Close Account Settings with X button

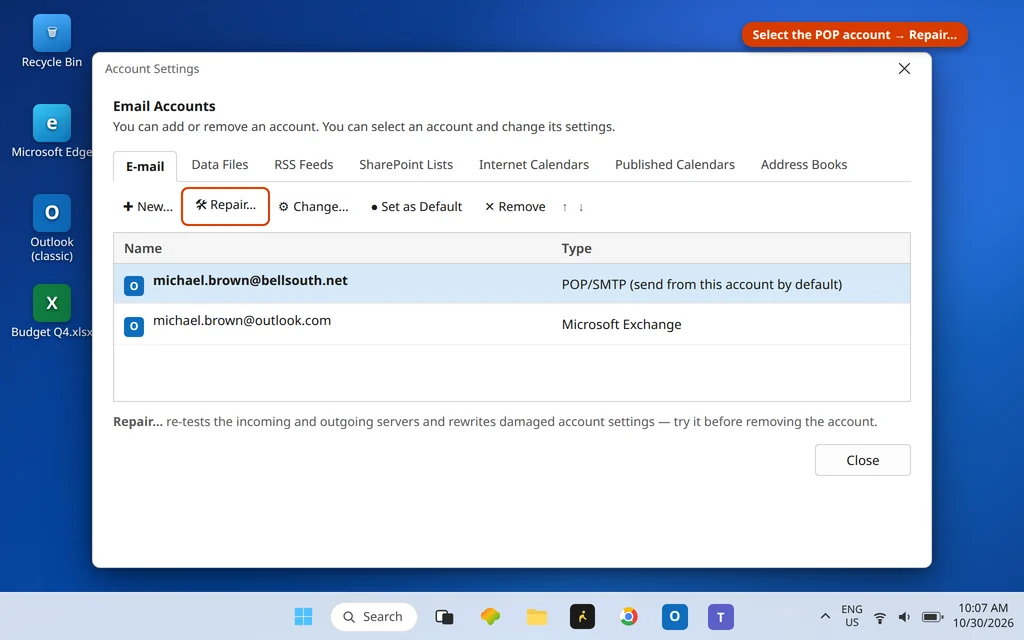(x=904, y=69)
